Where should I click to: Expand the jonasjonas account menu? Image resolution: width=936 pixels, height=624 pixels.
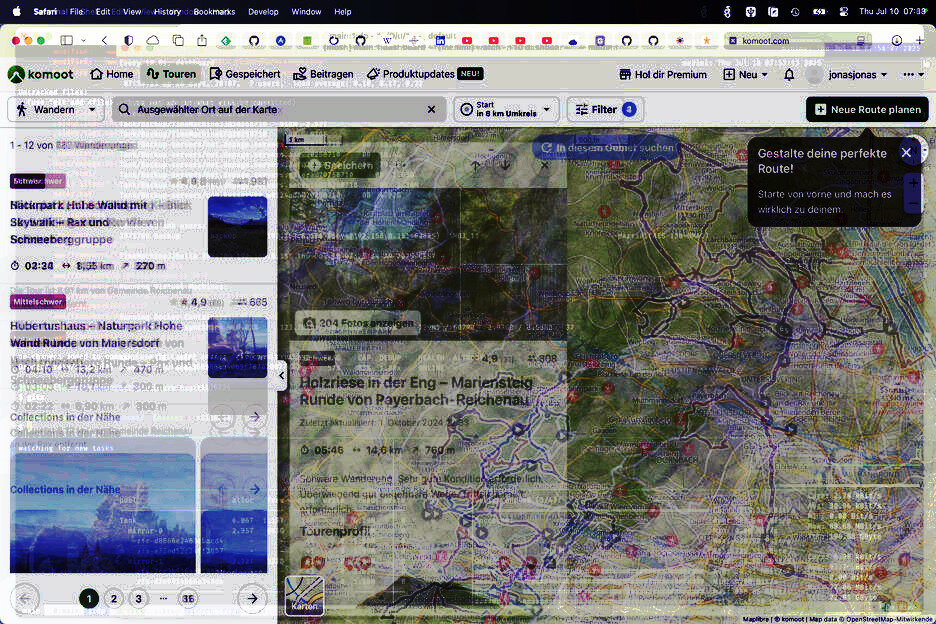pos(858,75)
